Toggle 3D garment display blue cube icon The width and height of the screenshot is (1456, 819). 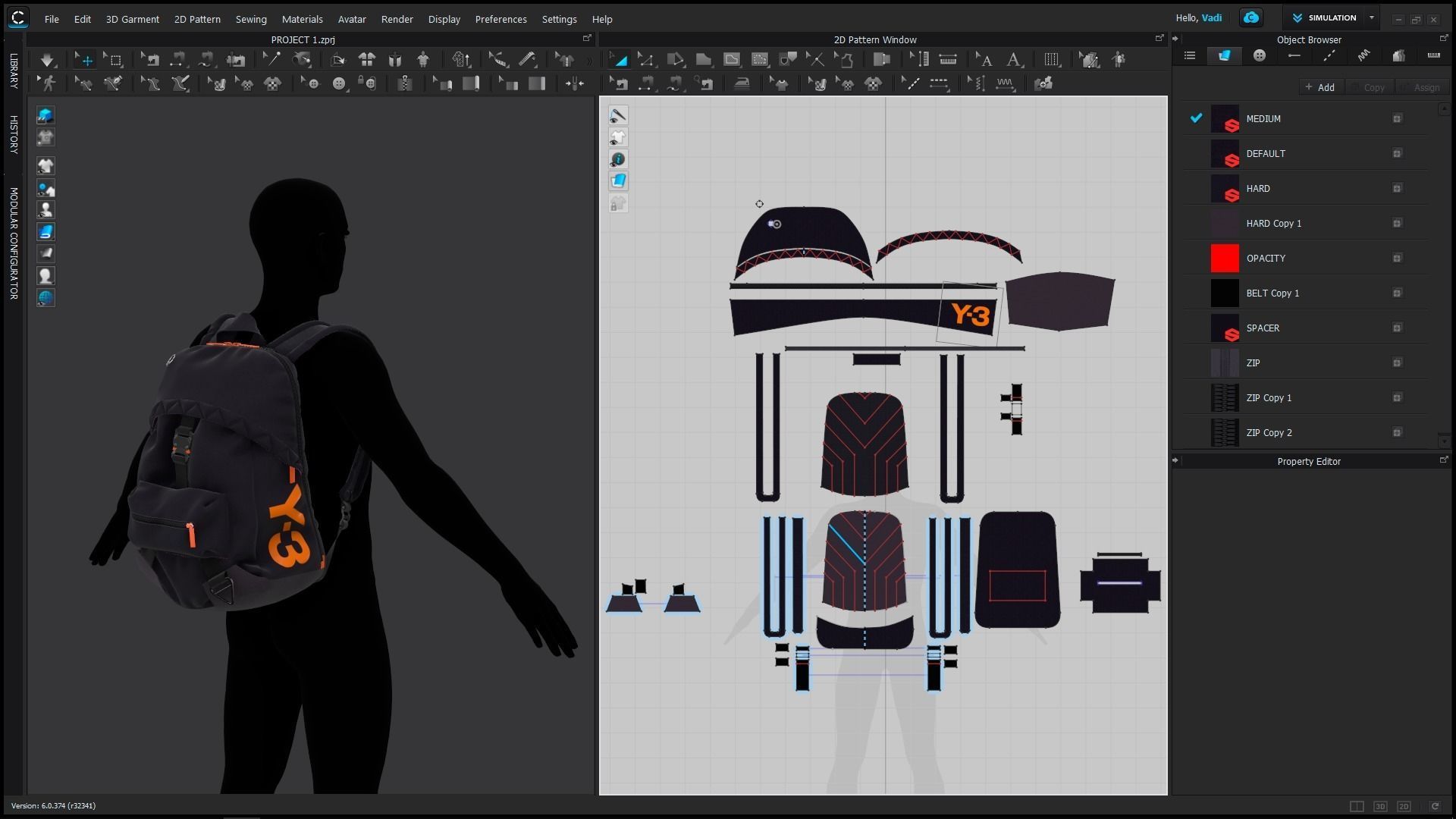(45, 115)
